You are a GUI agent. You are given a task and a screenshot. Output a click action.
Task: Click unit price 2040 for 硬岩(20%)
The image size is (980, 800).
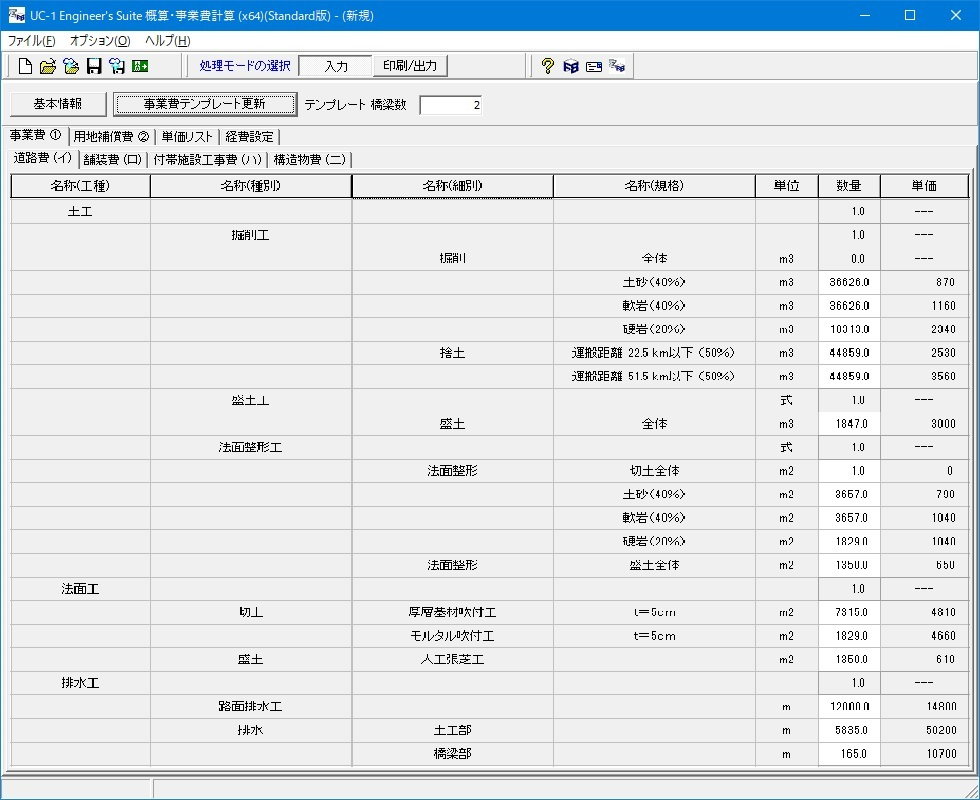pyautogui.click(x=924, y=329)
